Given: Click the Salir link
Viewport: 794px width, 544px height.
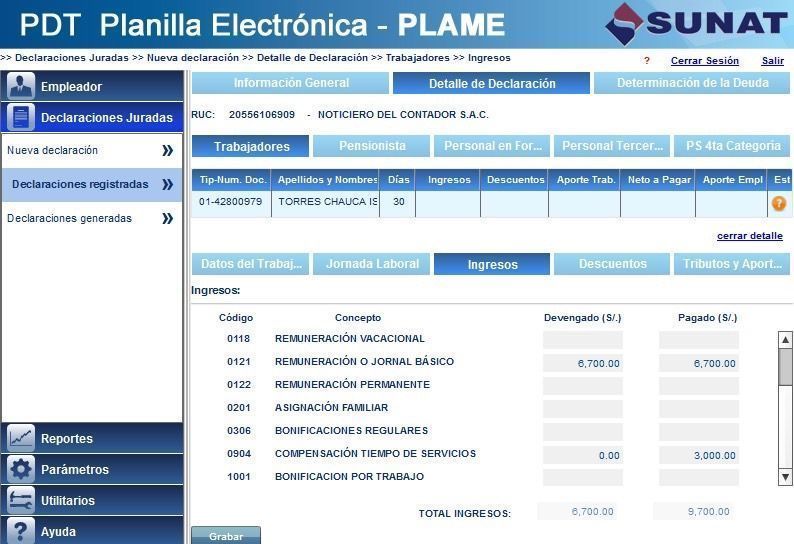Looking at the screenshot, I should click(x=773, y=61).
